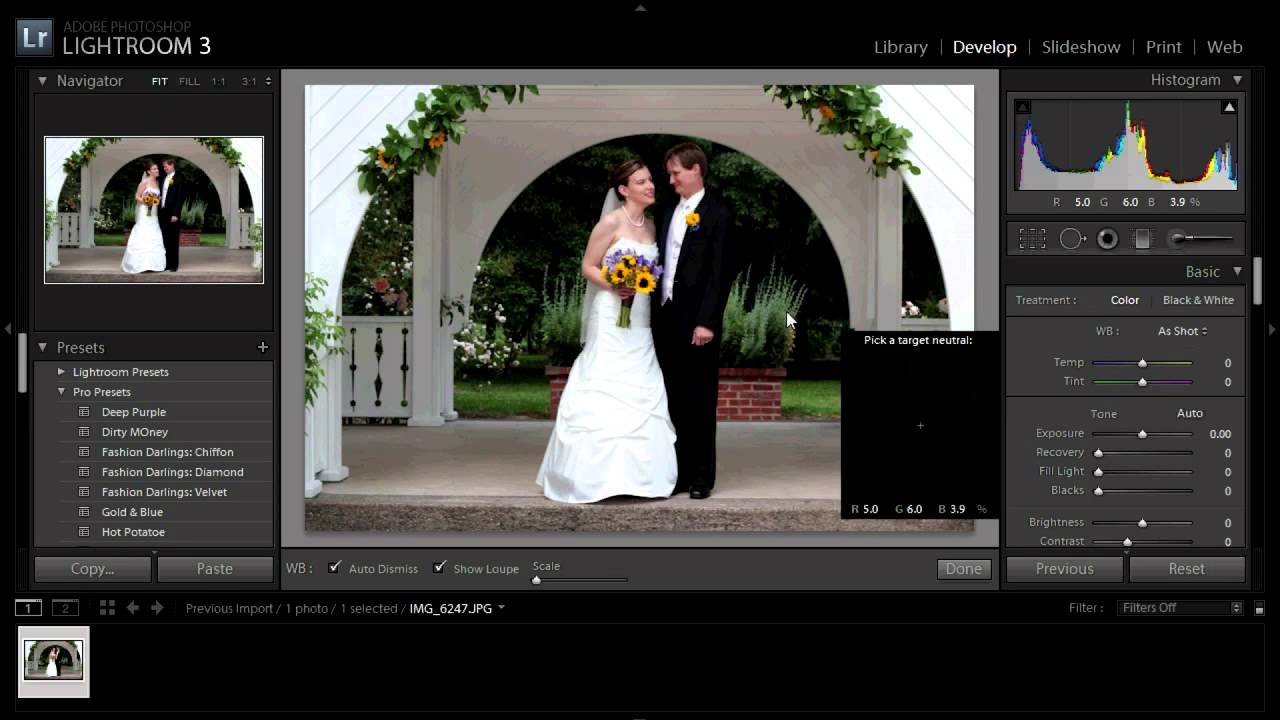The width and height of the screenshot is (1280, 720).
Task: Click the Auto tone button
Action: [x=1190, y=413]
